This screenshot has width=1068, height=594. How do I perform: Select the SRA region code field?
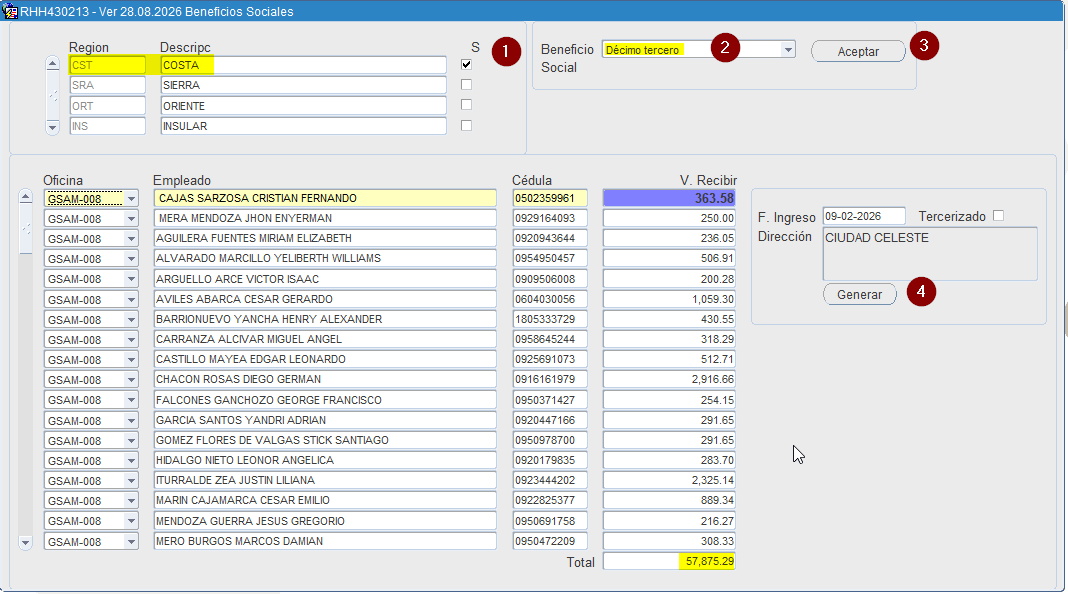(x=108, y=85)
